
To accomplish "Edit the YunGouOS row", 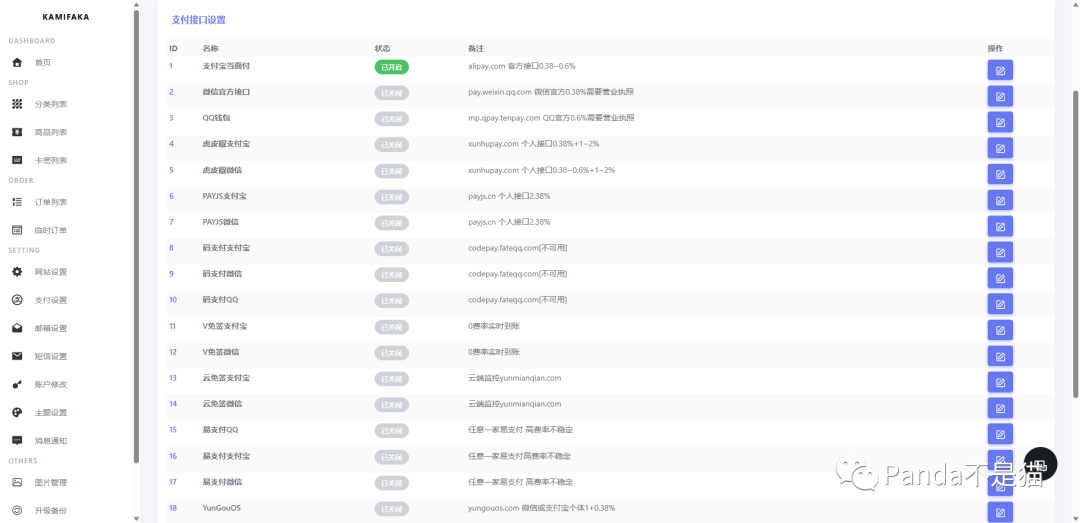I will [1000, 512].
